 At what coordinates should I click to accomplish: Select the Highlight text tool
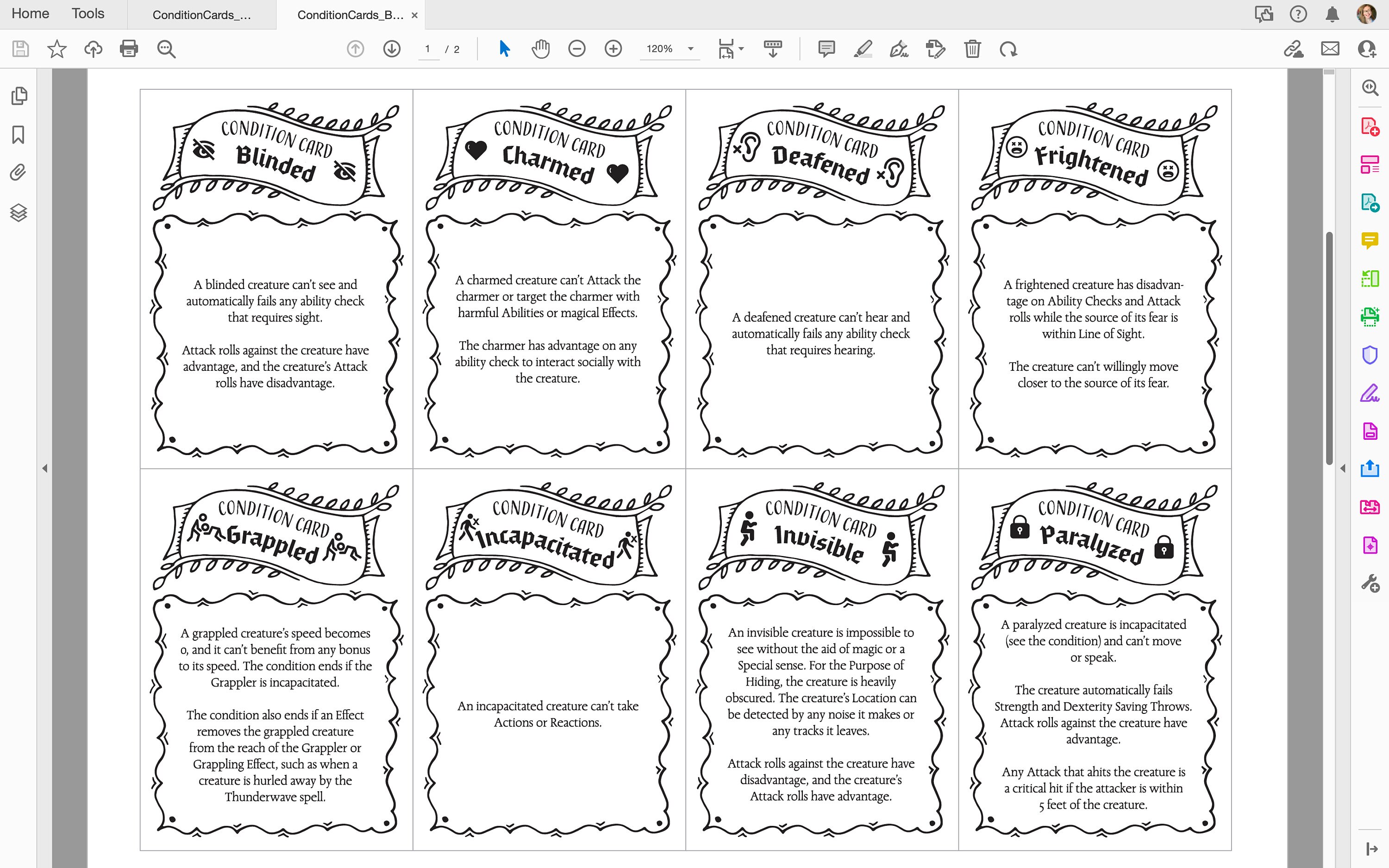coord(863,49)
